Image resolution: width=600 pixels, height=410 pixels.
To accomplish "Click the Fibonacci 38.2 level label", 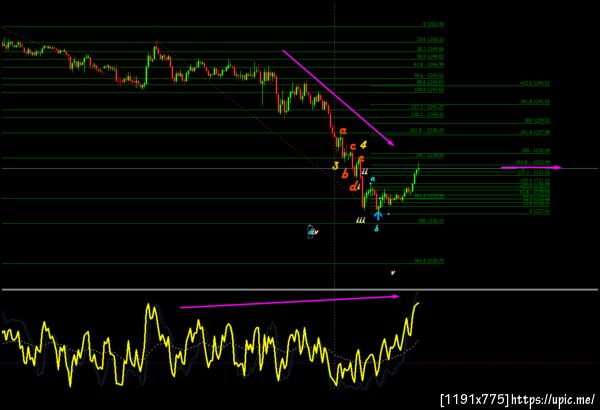I will coord(430,49).
